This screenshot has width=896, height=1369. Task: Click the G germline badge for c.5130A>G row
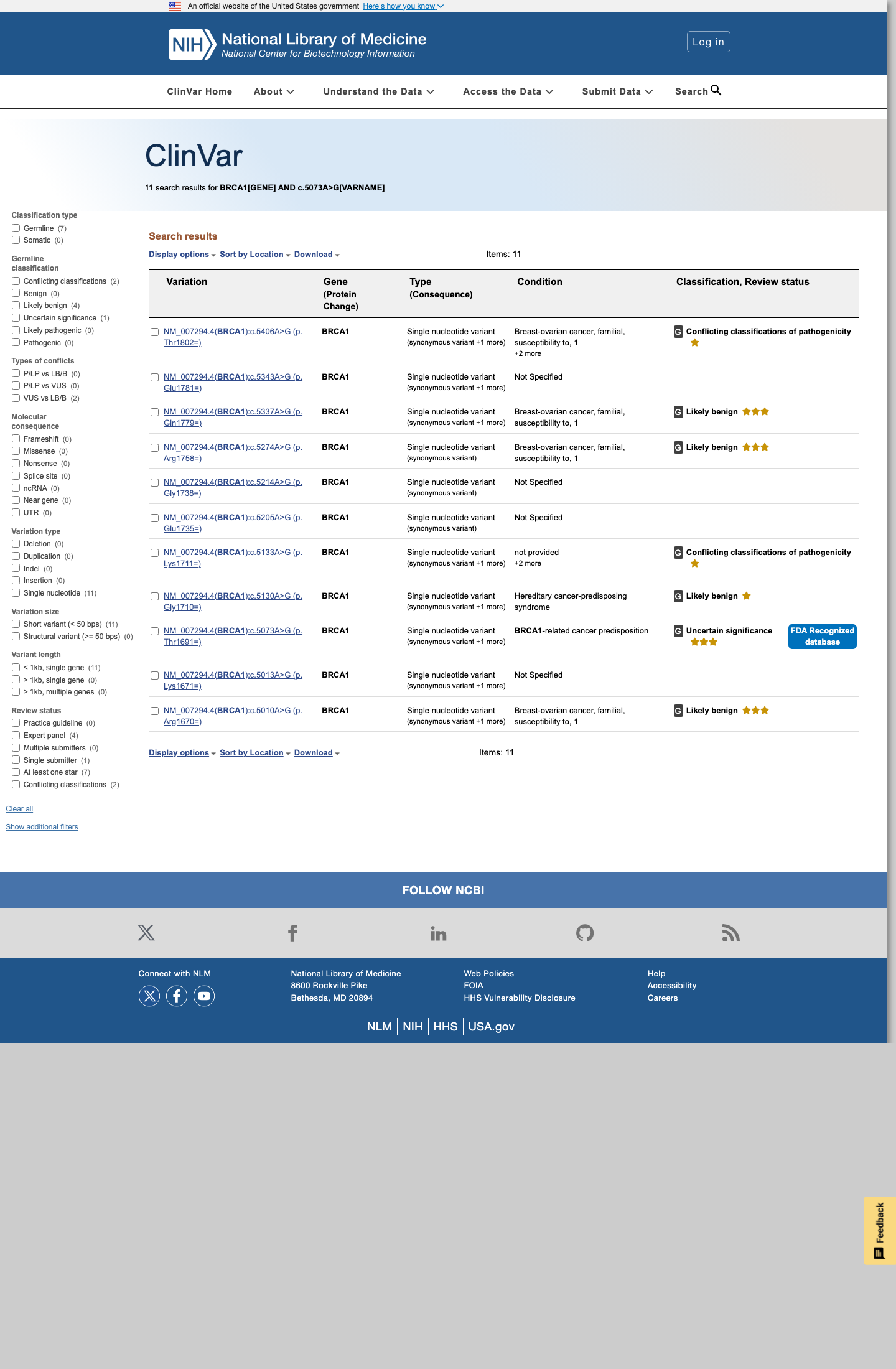click(x=678, y=596)
